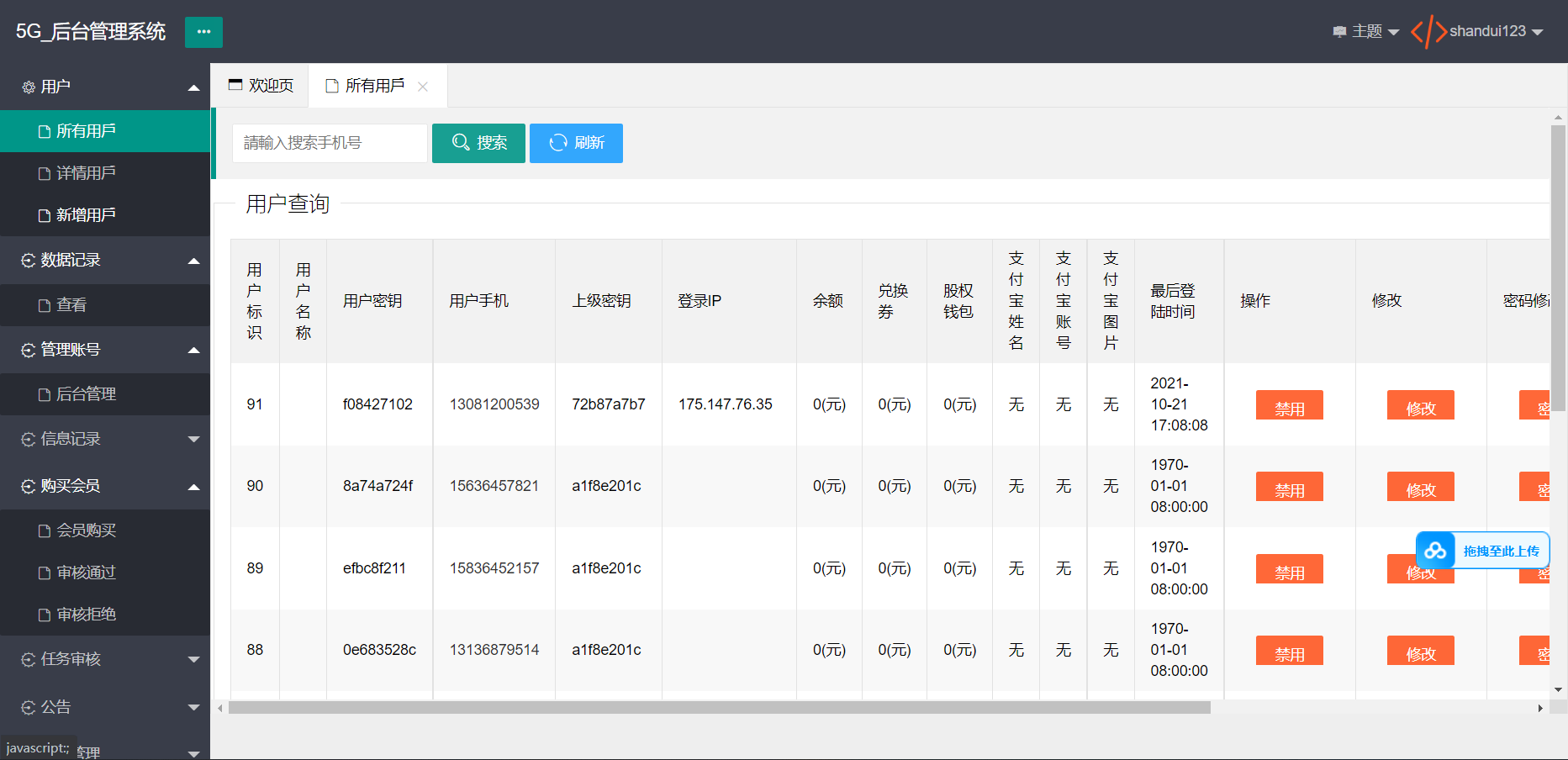This screenshot has width=1568, height=760.
Task: Click 禁用 for user 91
Action: click(1289, 405)
